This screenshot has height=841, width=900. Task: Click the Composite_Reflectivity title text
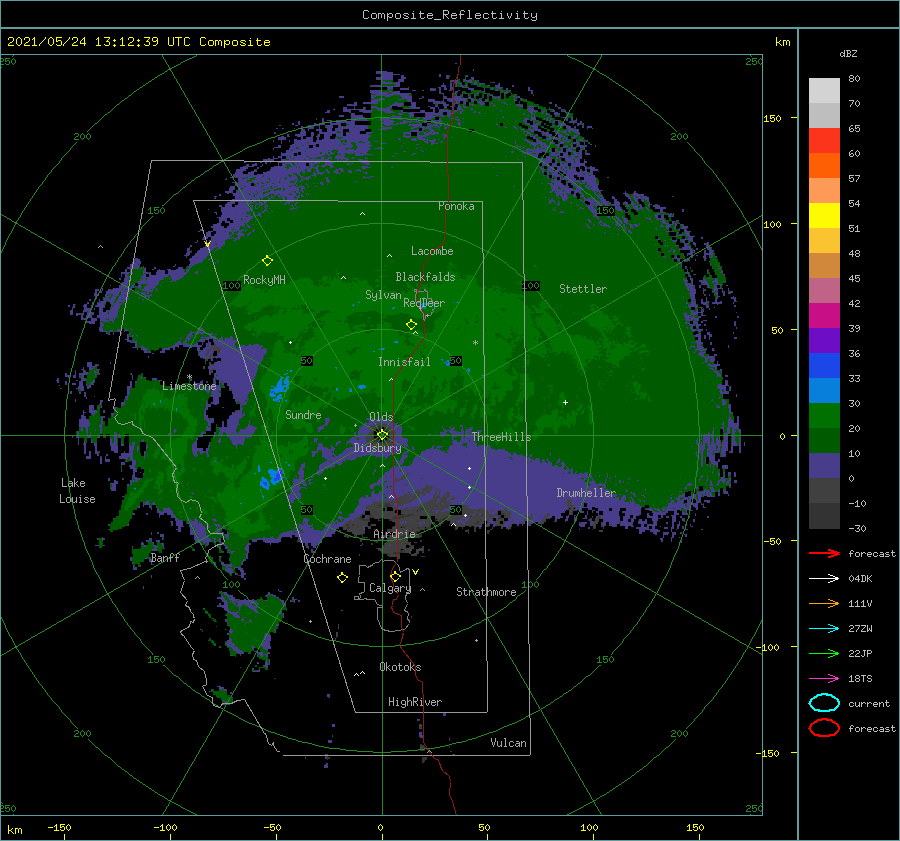[450, 15]
